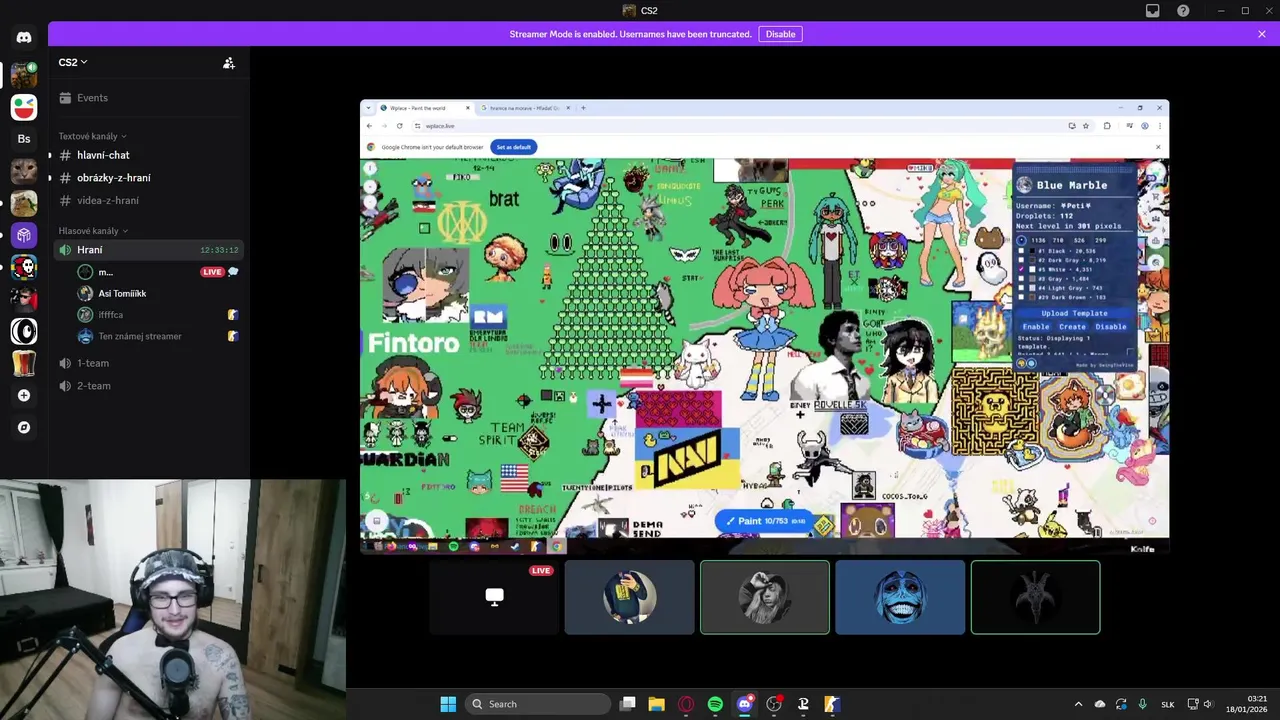
Task: Open the skull mask server icon
Action: (x=24, y=267)
